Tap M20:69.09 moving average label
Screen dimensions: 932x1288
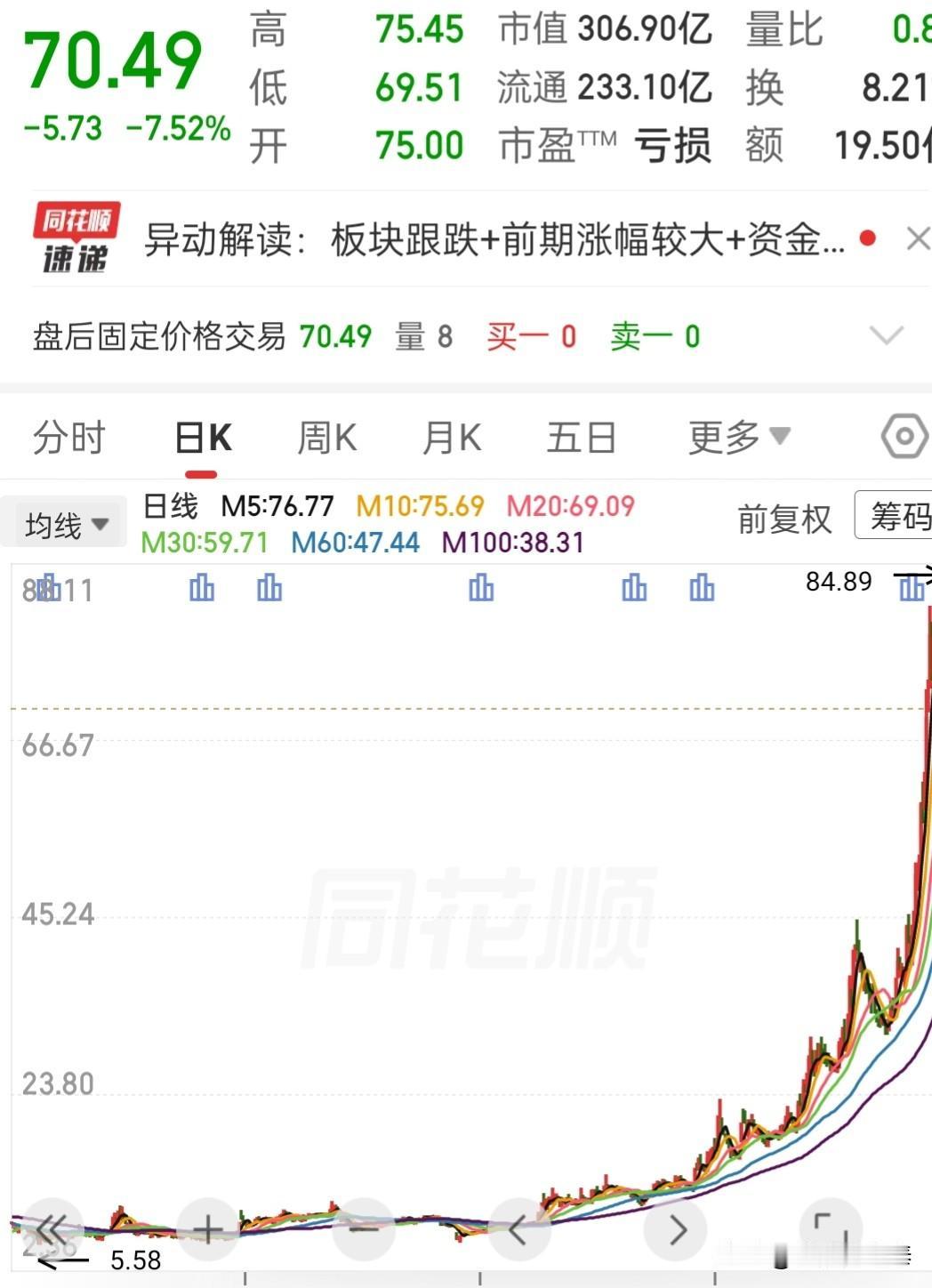(x=570, y=506)
